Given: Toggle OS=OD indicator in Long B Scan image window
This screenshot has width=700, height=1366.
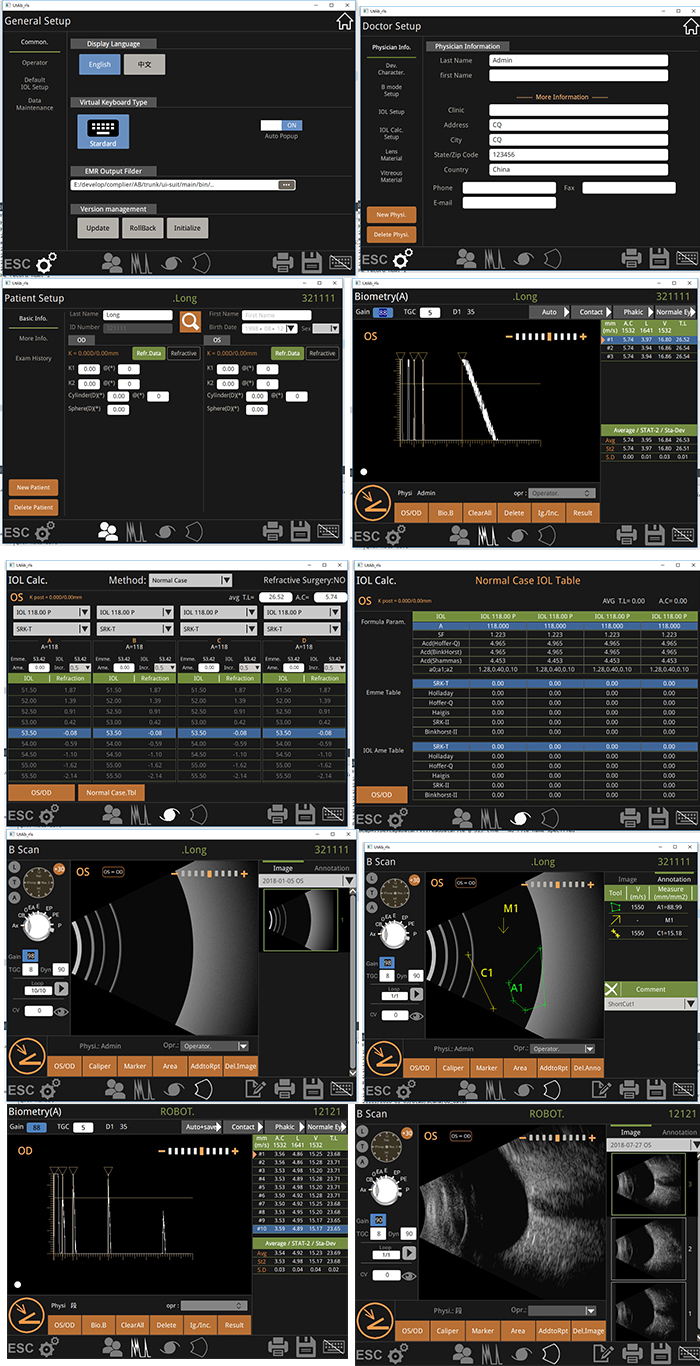Looking at the screenshot, I should click(112, 872).
